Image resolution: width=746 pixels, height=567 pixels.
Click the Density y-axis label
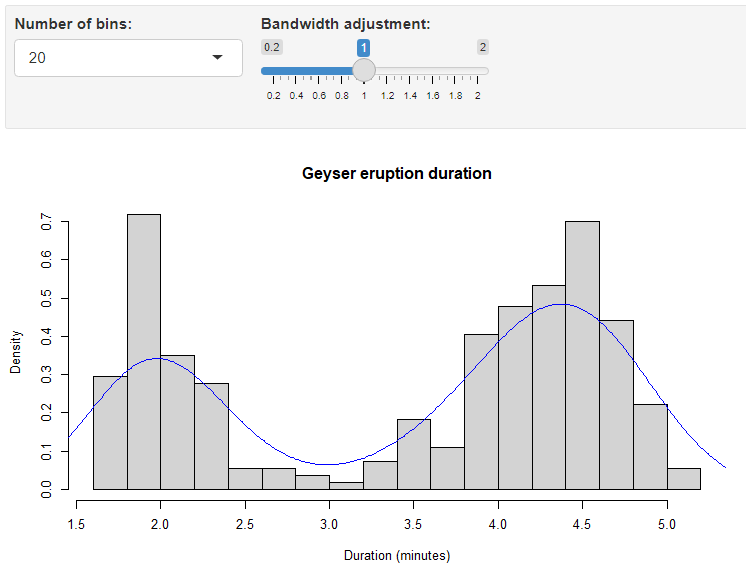click(x=16, y=354)
